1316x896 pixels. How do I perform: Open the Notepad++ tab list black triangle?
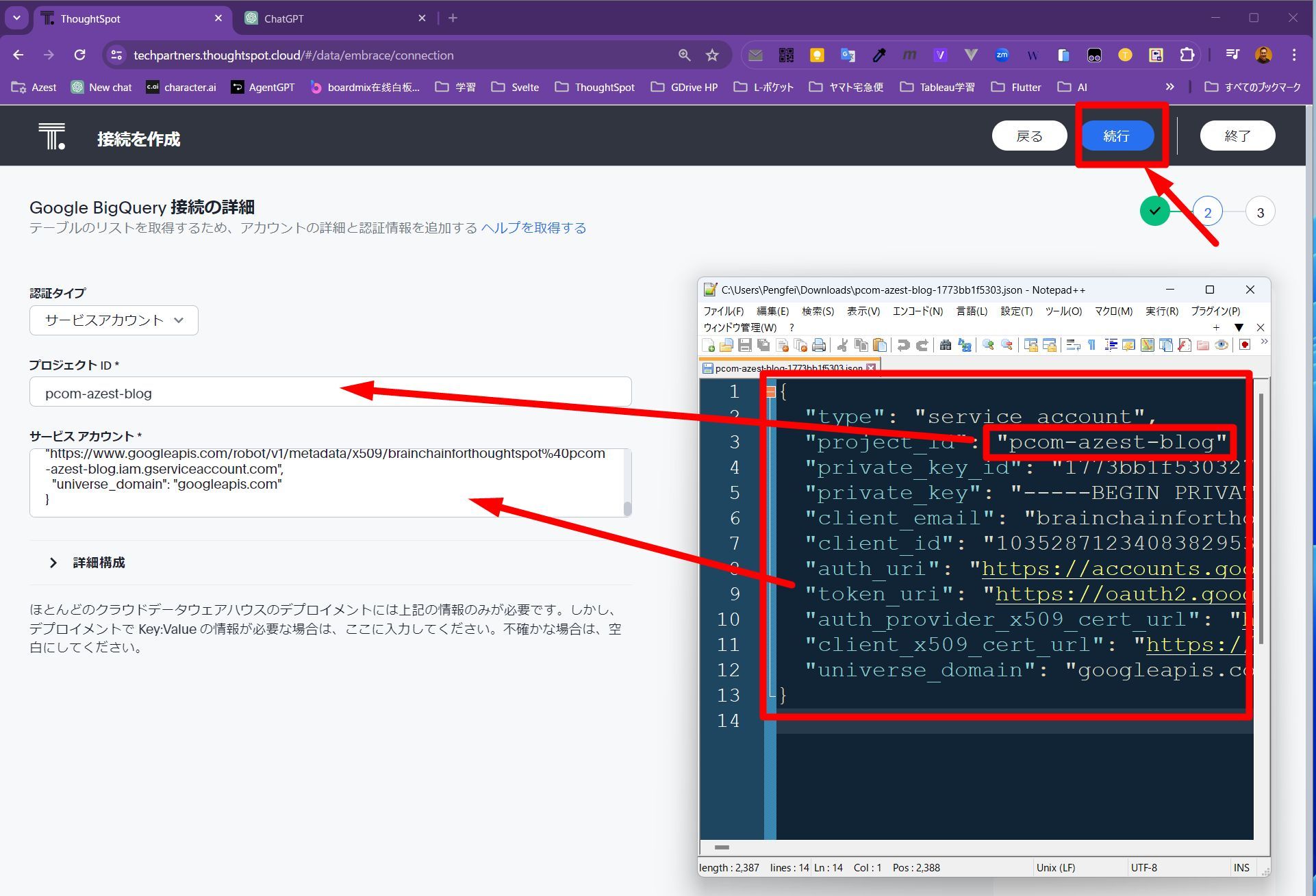[1239, 327]
